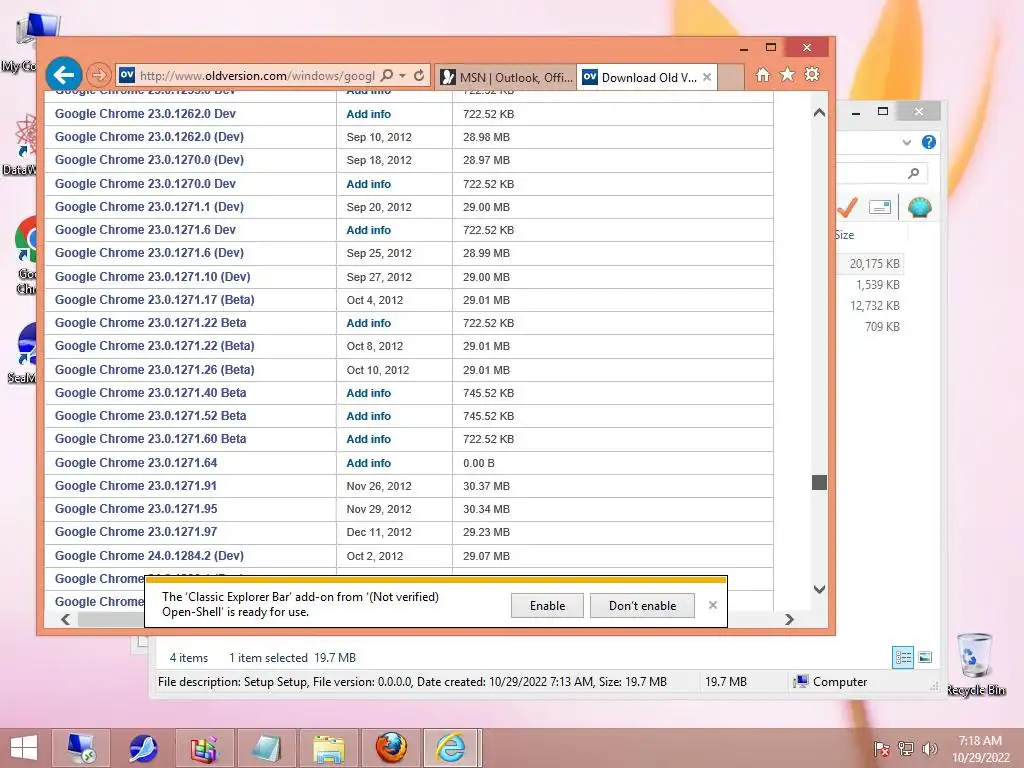Select the Google Chrome desktop shortcut
The width and height of the screenshot is (1024, 768).
[x=25, y=256]
